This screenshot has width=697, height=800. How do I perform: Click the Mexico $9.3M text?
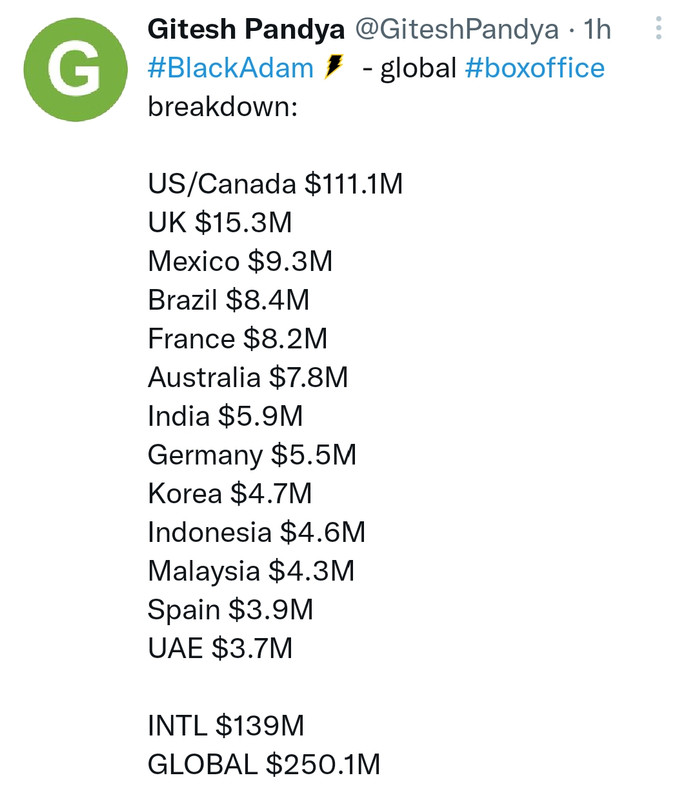coord(240,261)
